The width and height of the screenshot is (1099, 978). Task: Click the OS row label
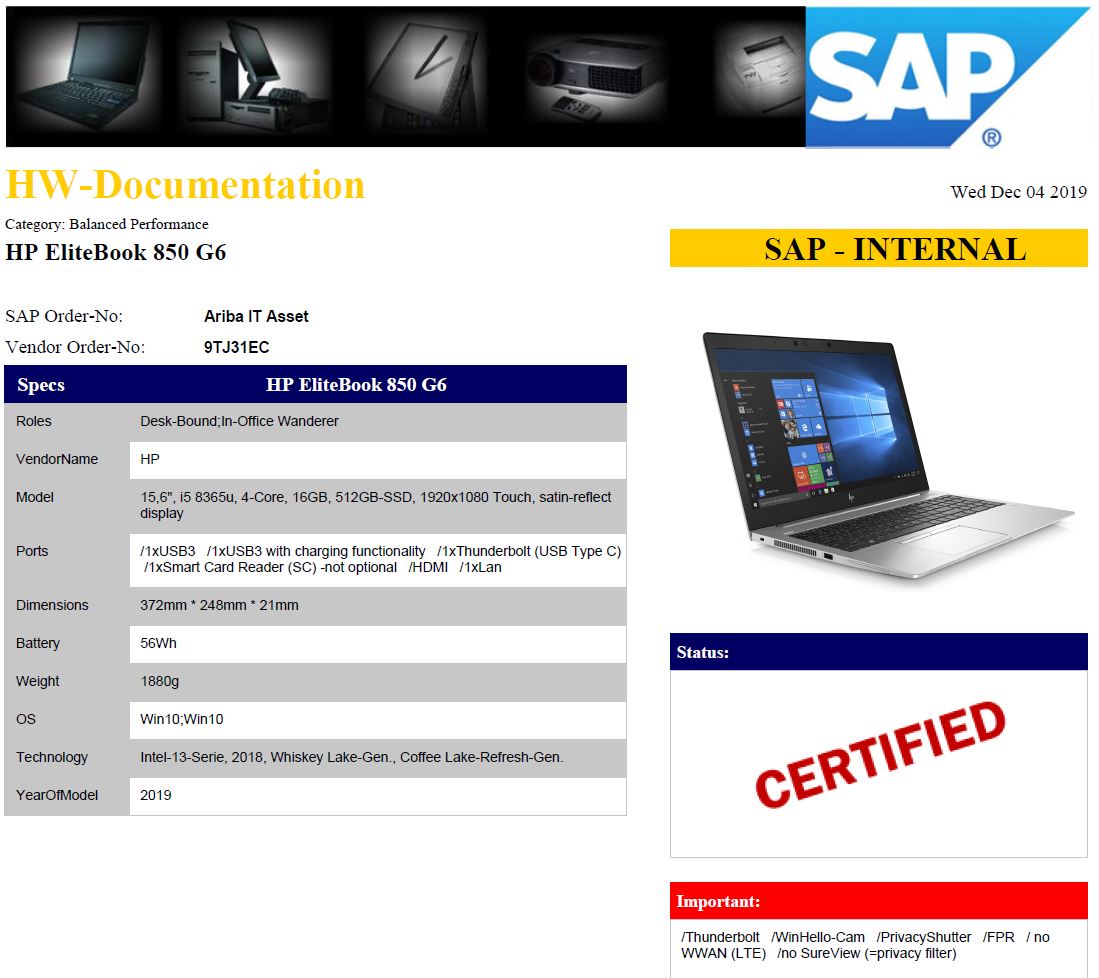tap(26, 719)
